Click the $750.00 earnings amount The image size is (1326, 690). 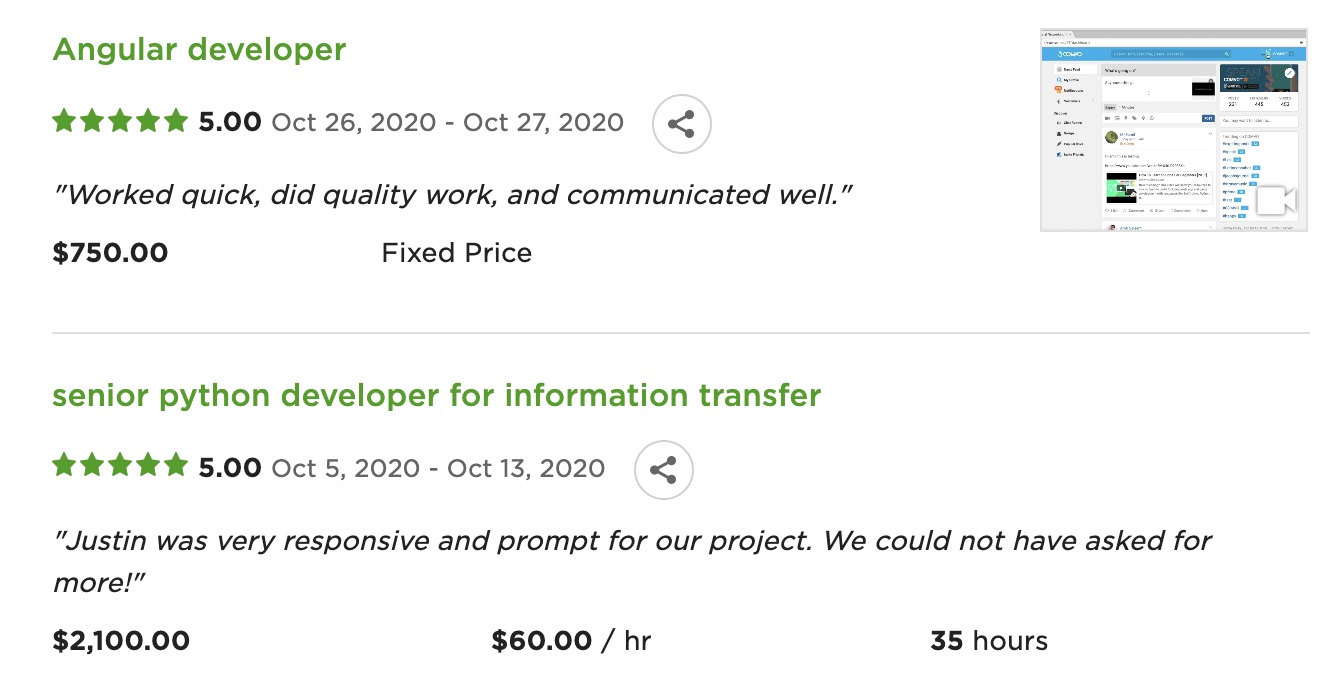[110, 253]
